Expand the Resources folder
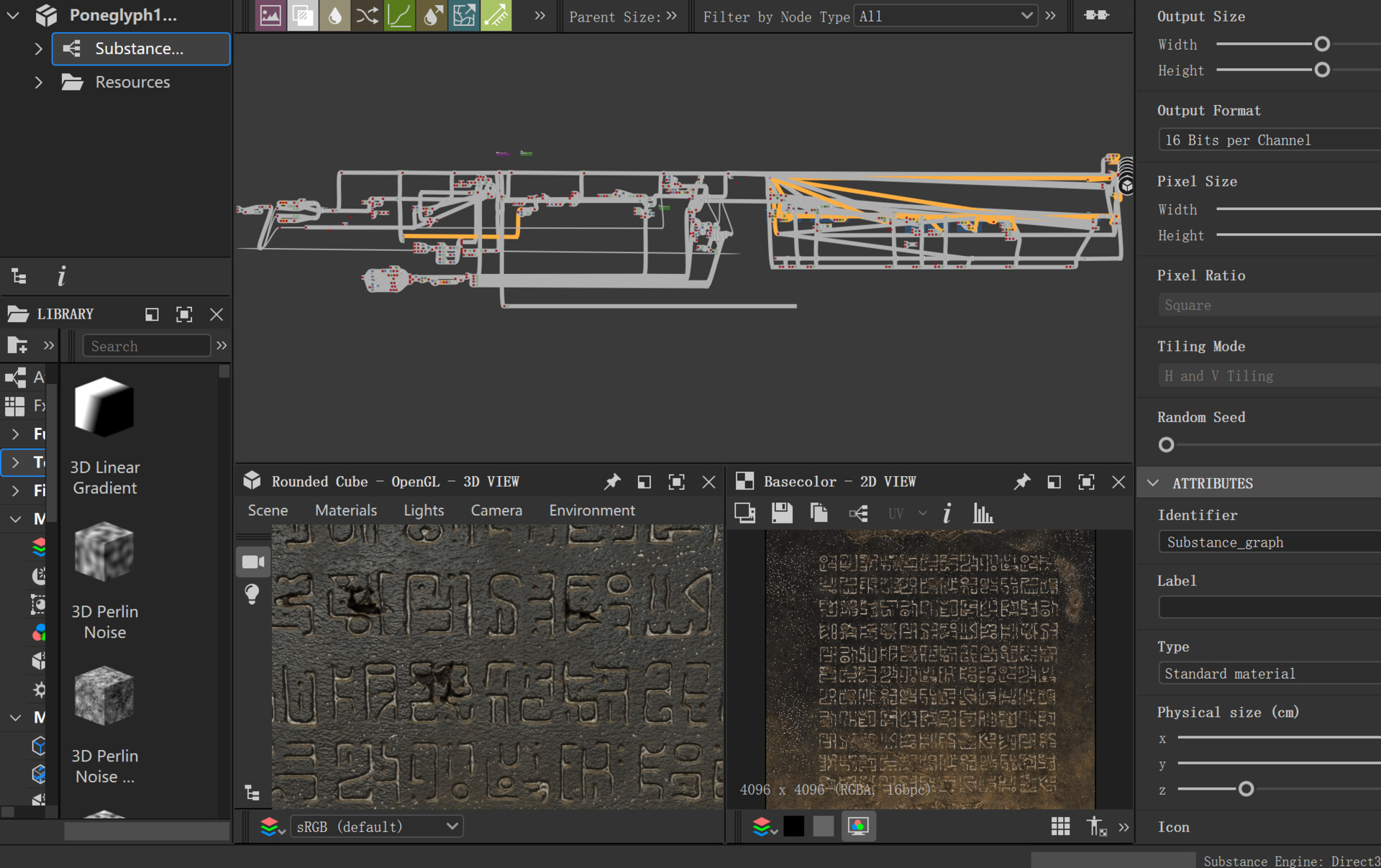The width and height of the screenshot is (1381, 868). point(38,83)
